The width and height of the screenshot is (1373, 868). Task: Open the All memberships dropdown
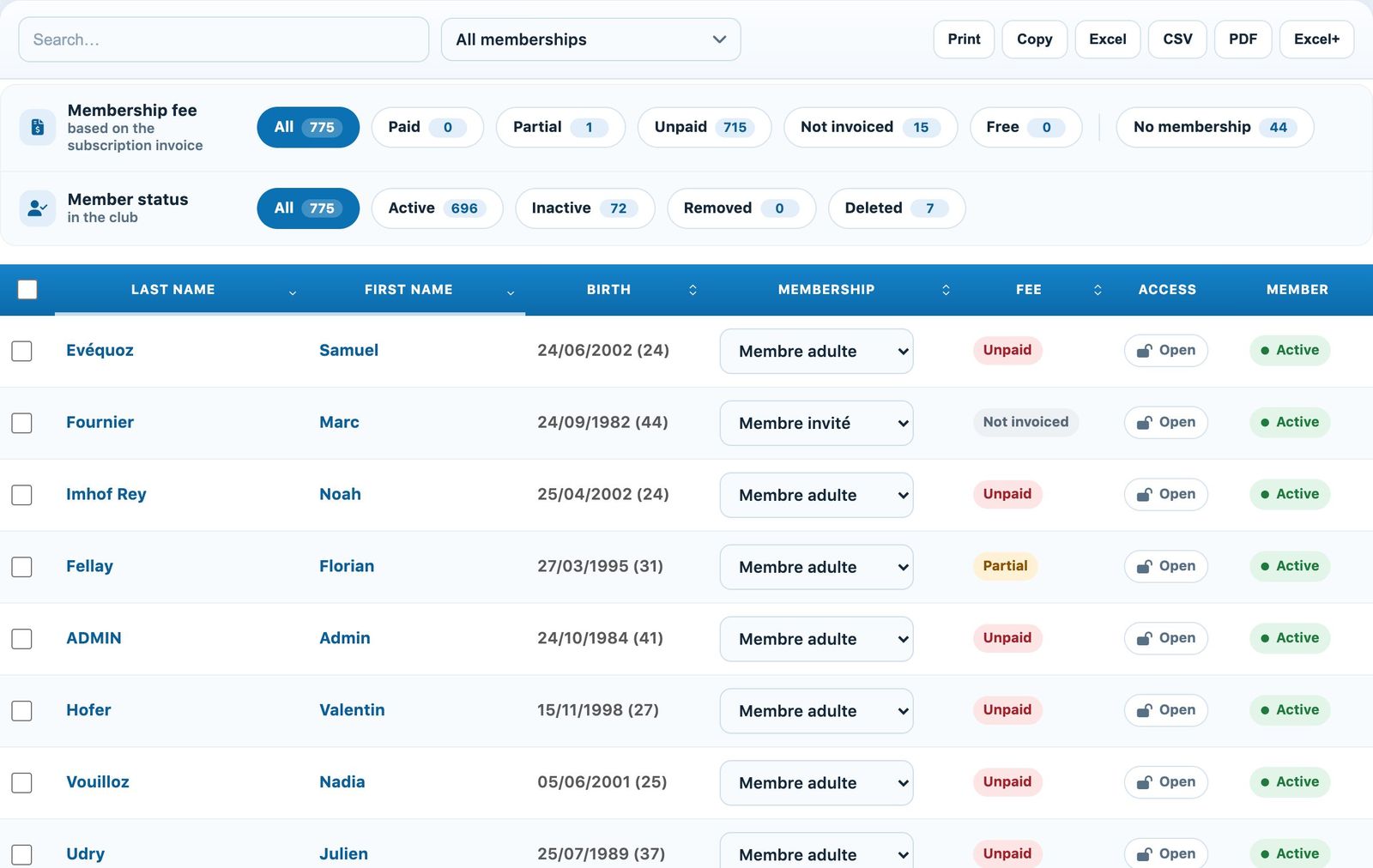coord(590,39)
